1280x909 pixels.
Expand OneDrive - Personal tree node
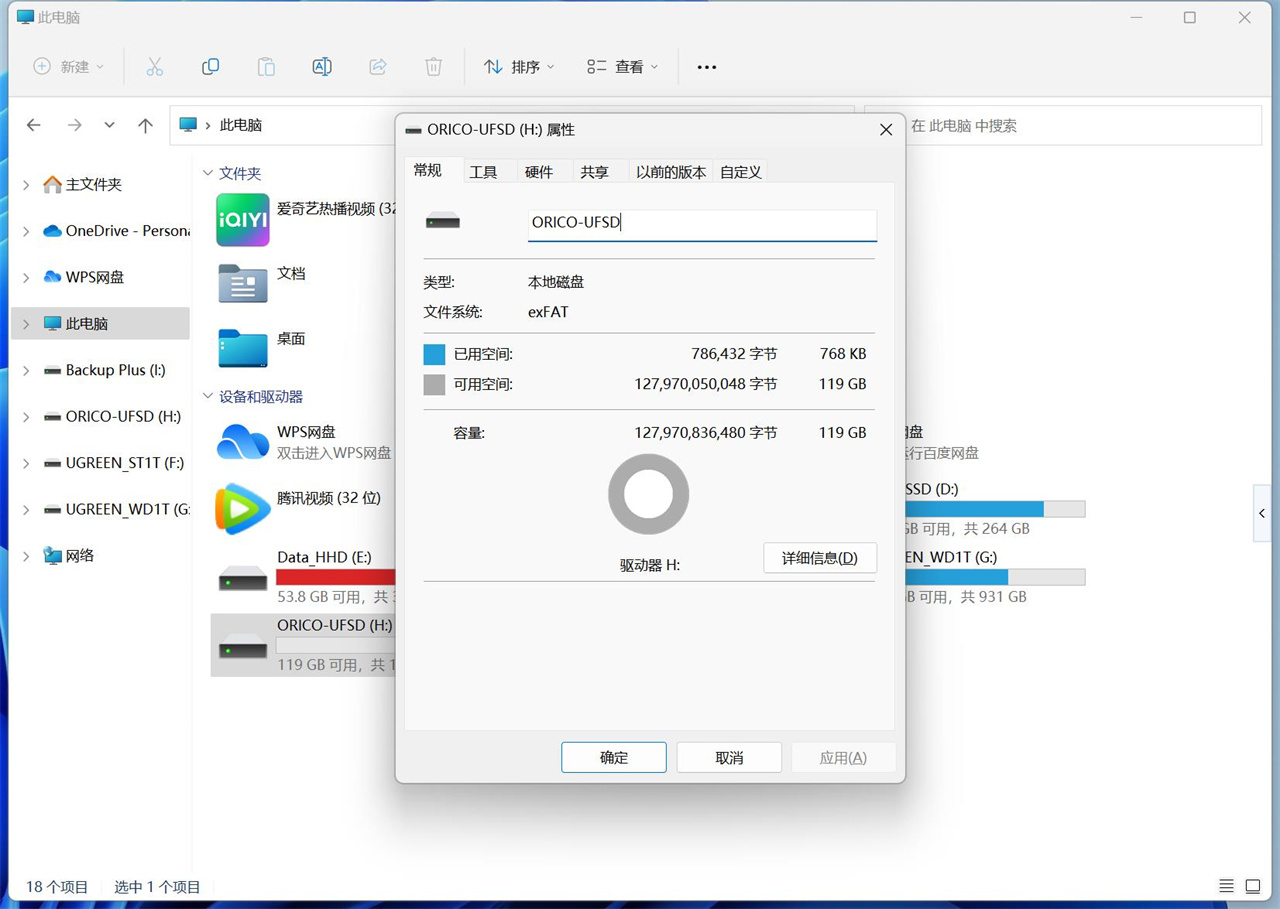[26, 231]
